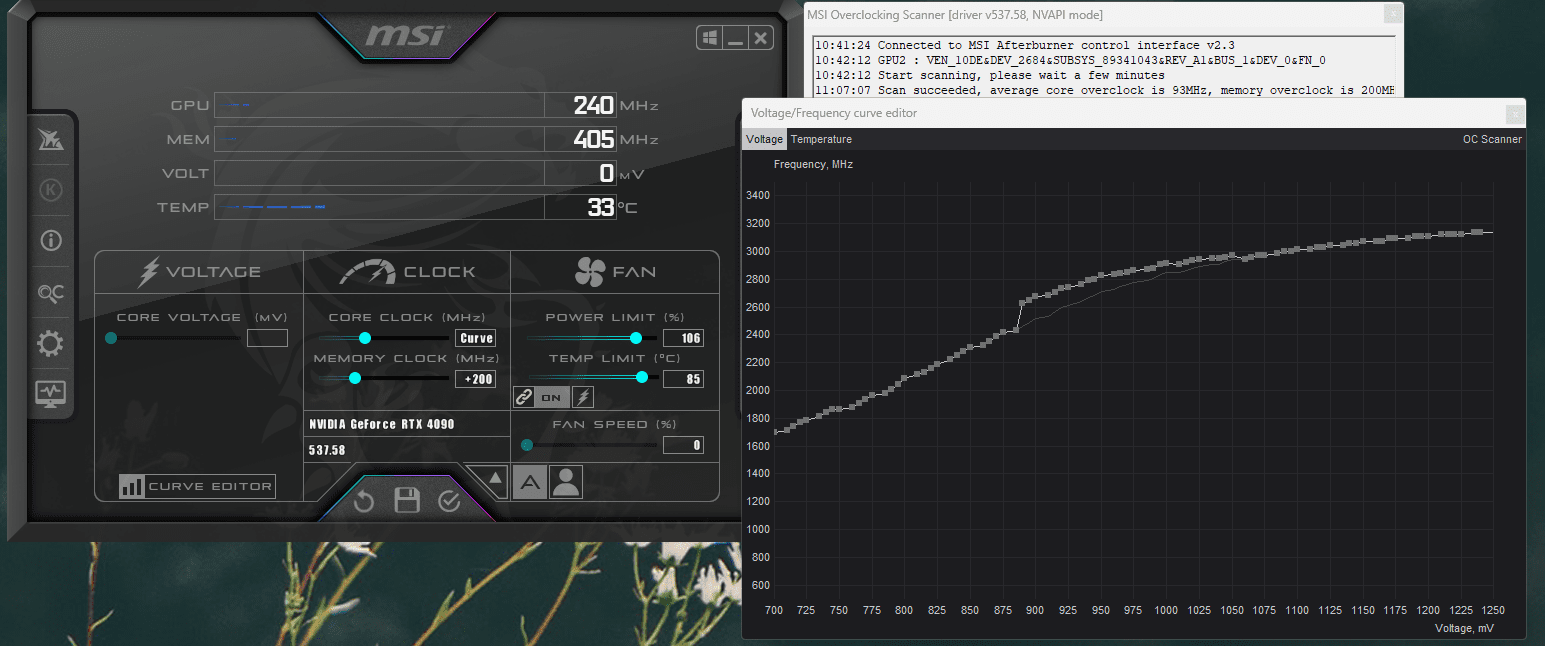Click the MEM 405 MHz readout

click(x=594, y=139)
